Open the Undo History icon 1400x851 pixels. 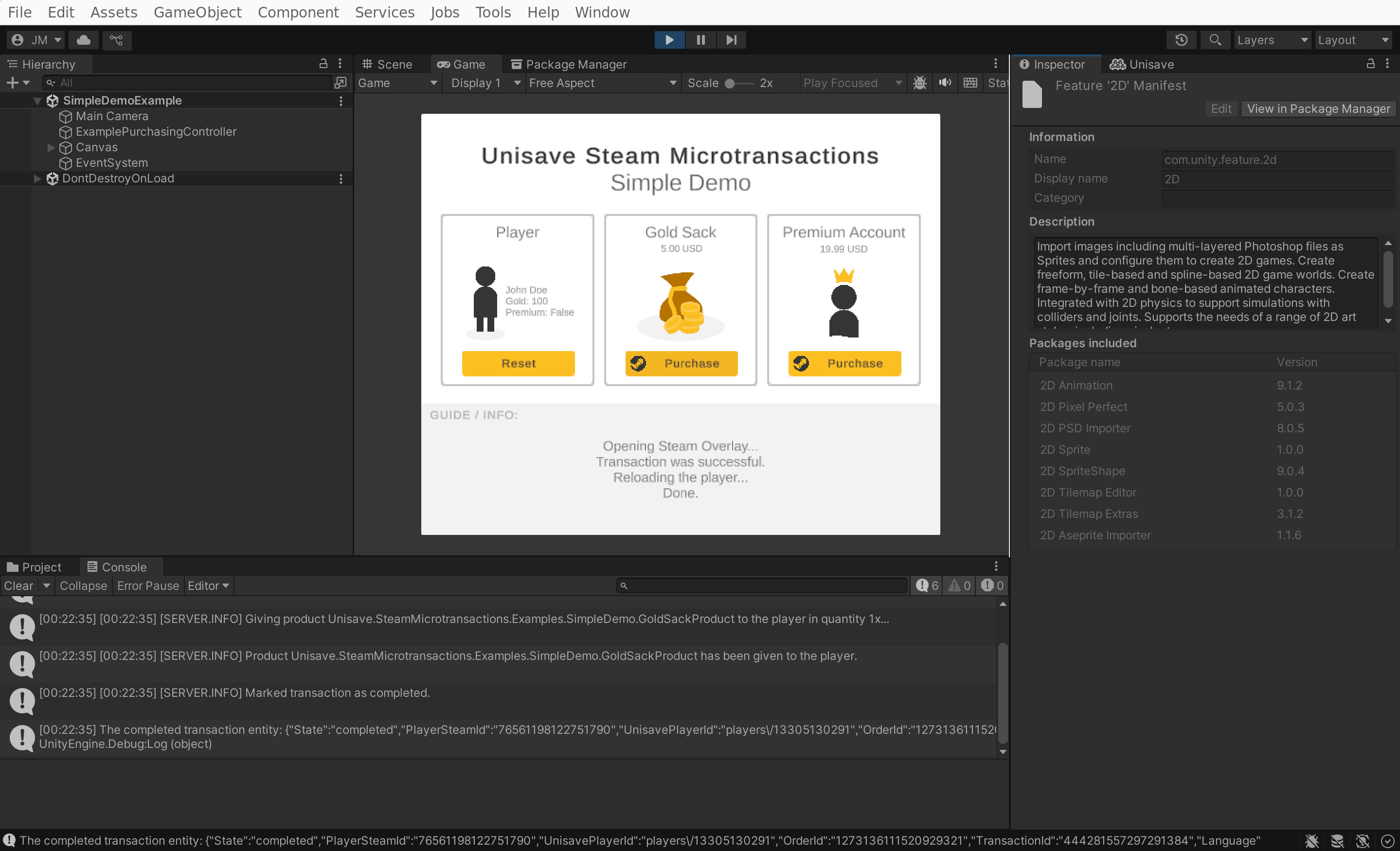pyautogui.click(x=1181, y=40)
